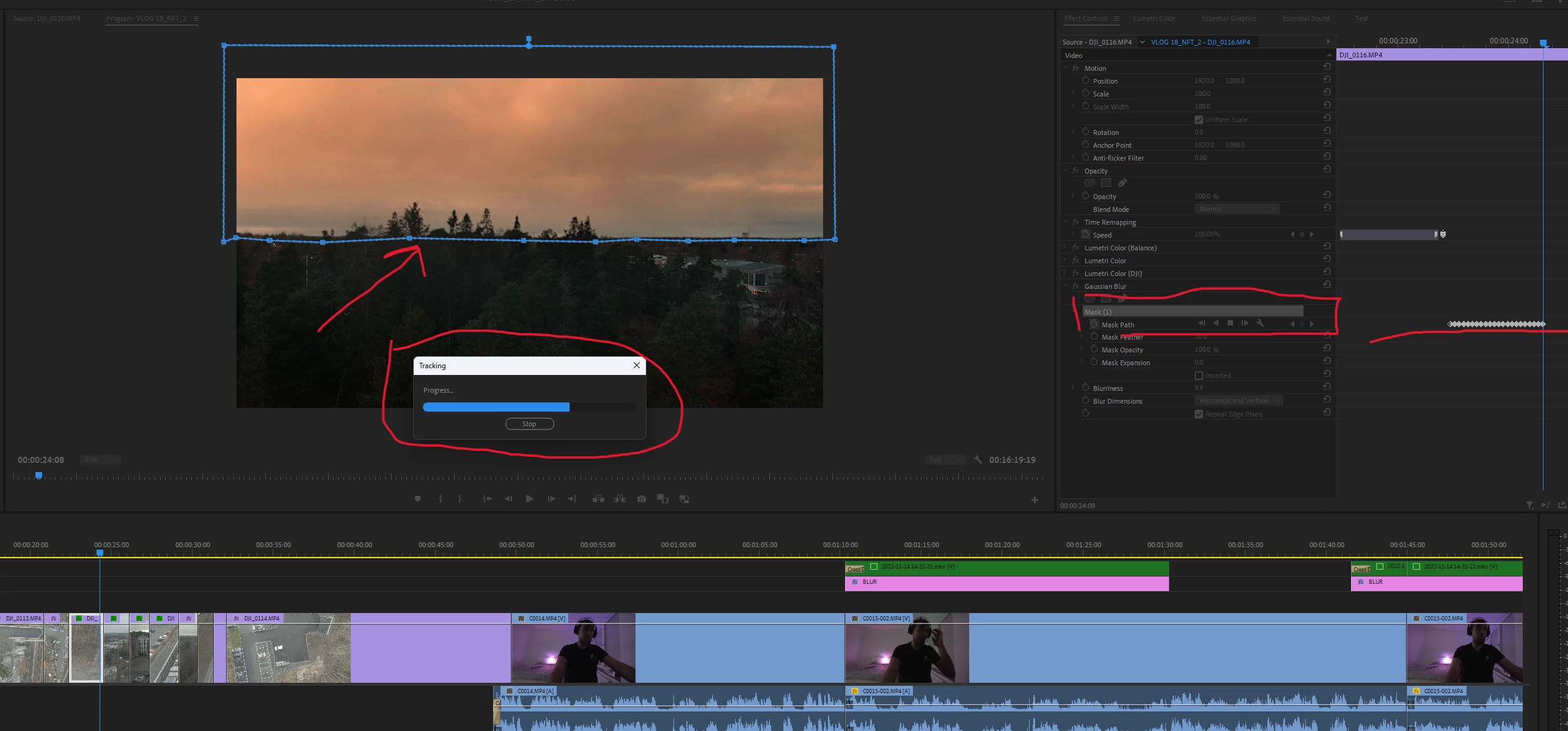Viewport: 1568px width, 731px height.
Task: Open Blend Mode dropdown
Action: (1236, 209)
